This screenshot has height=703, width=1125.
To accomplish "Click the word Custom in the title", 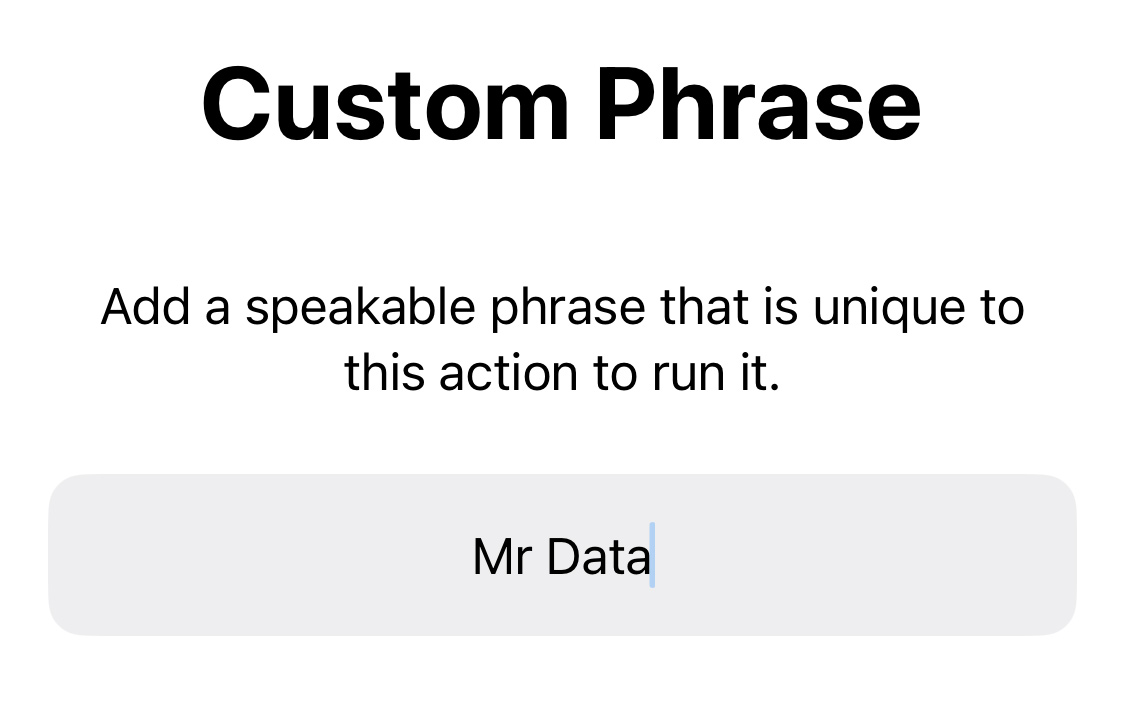I will tap(385, 105).
